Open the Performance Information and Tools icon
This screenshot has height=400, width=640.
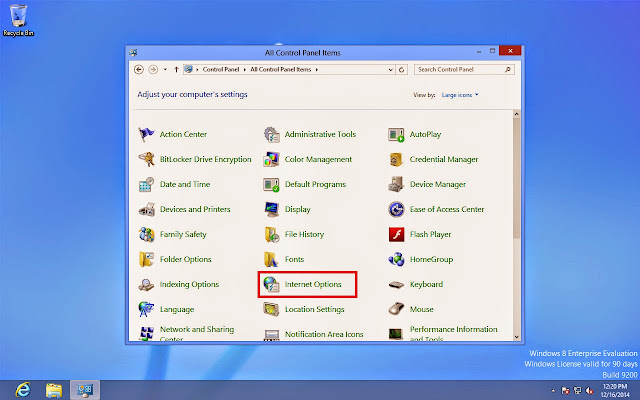[396, 334]
